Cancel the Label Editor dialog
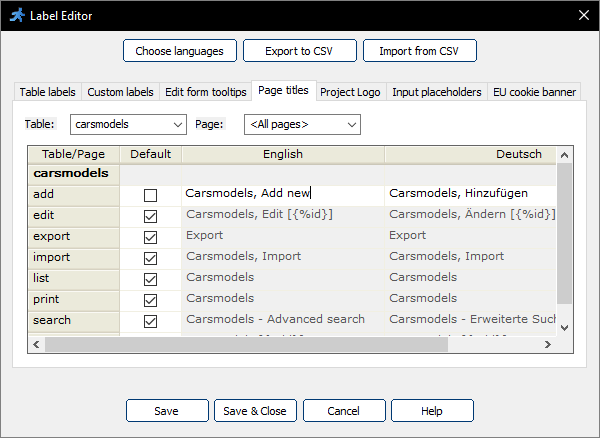 [344, 410]
